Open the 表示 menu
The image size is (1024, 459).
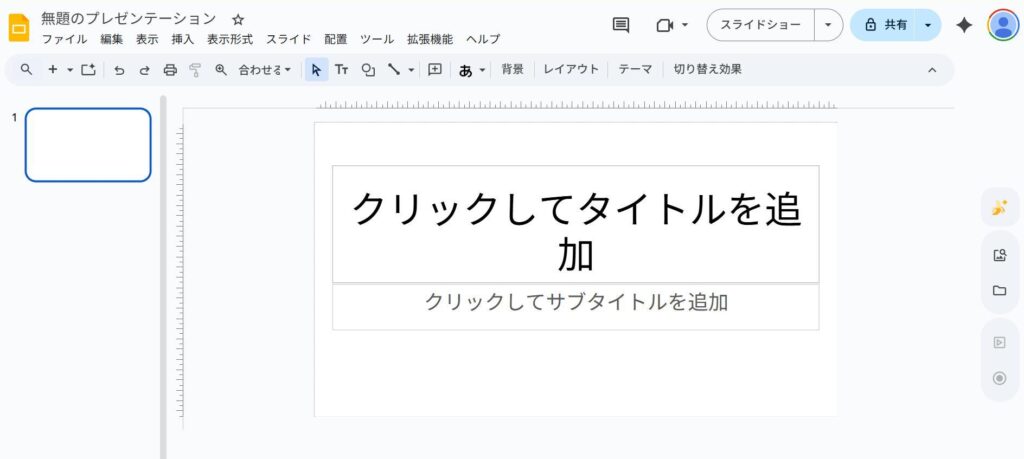(147, 39)
